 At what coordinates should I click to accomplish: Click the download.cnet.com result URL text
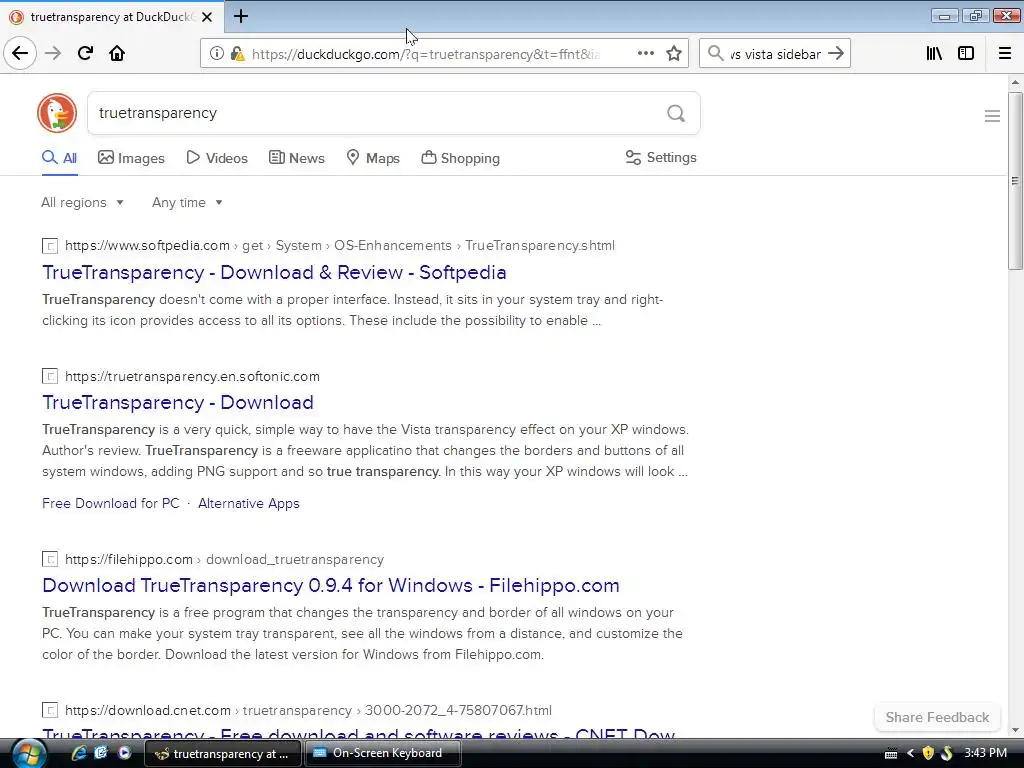click(148, 711)
